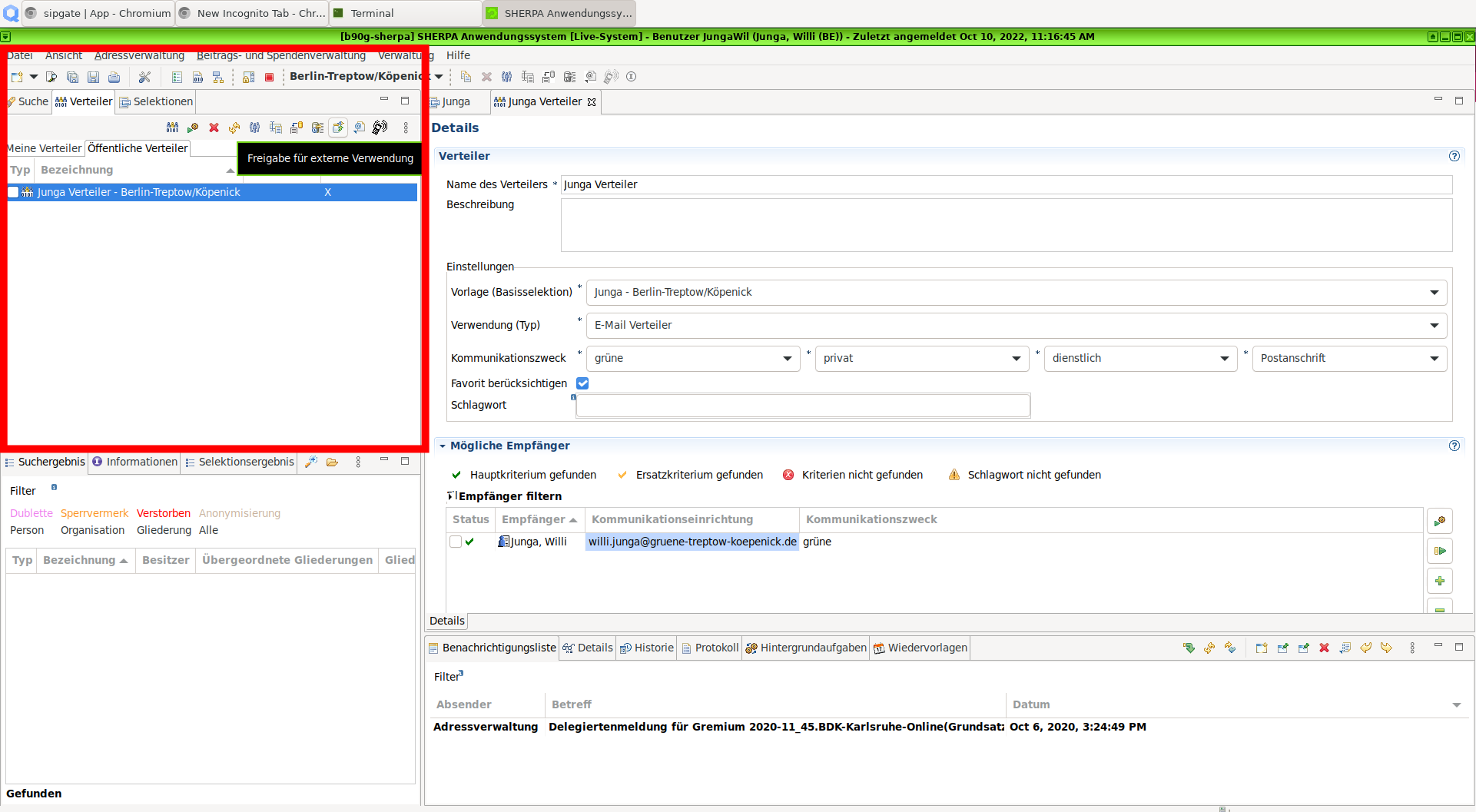
Task: Collapse the Mögliche Empfänger section
Action: (443, 446)
